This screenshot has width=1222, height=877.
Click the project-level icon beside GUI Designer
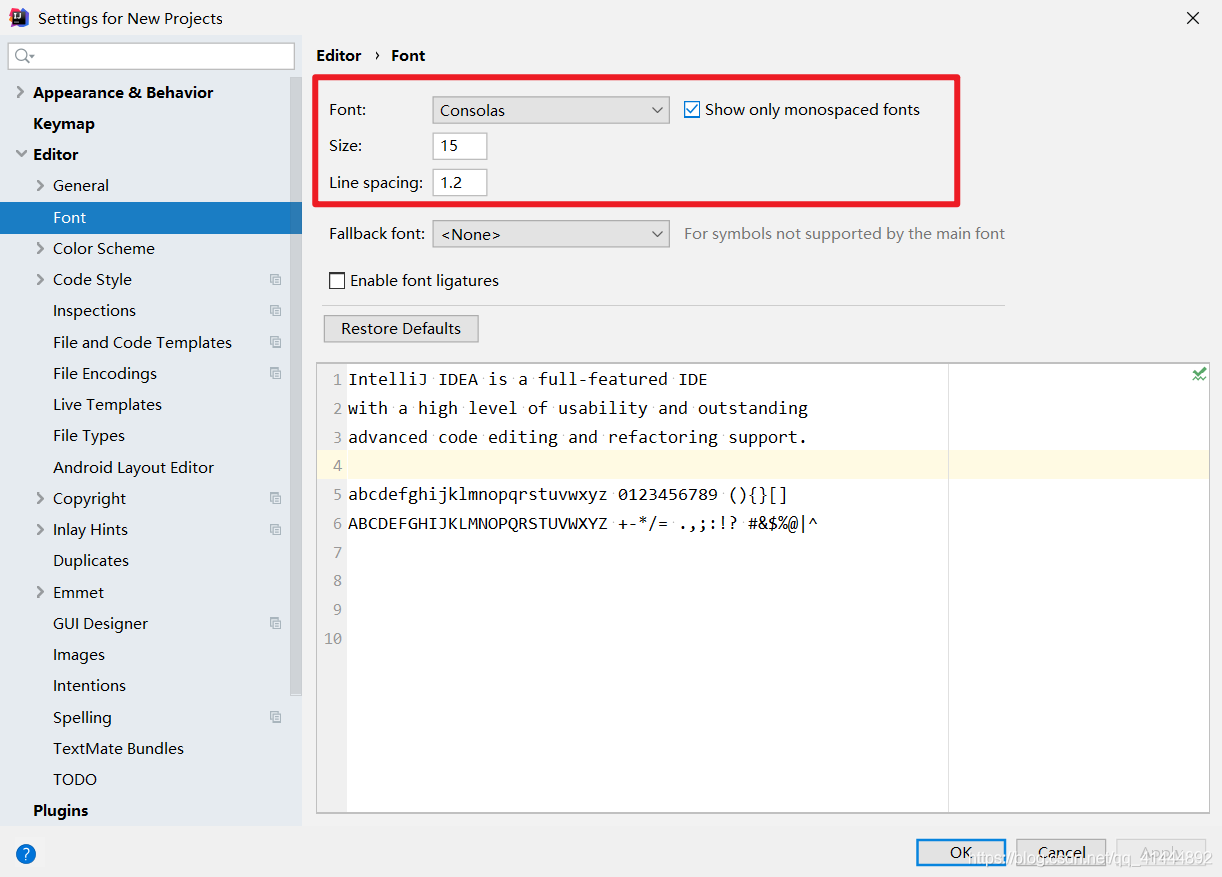(x=276, y=624)
